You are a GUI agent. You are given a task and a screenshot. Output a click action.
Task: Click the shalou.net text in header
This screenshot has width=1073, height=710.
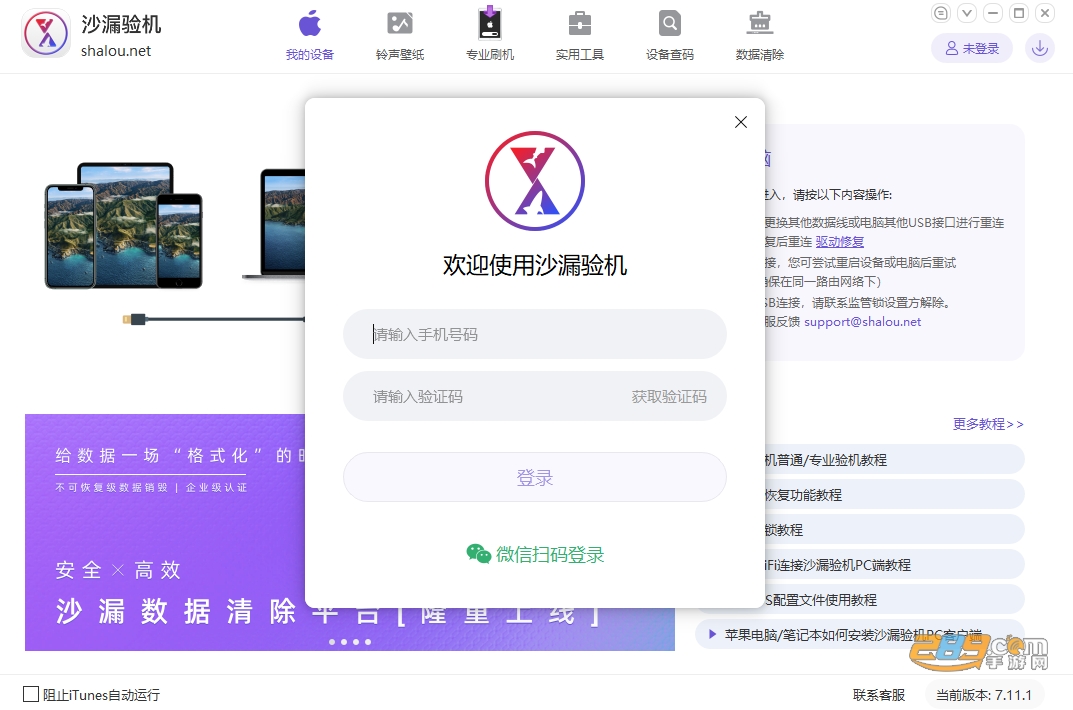(116, 51)
